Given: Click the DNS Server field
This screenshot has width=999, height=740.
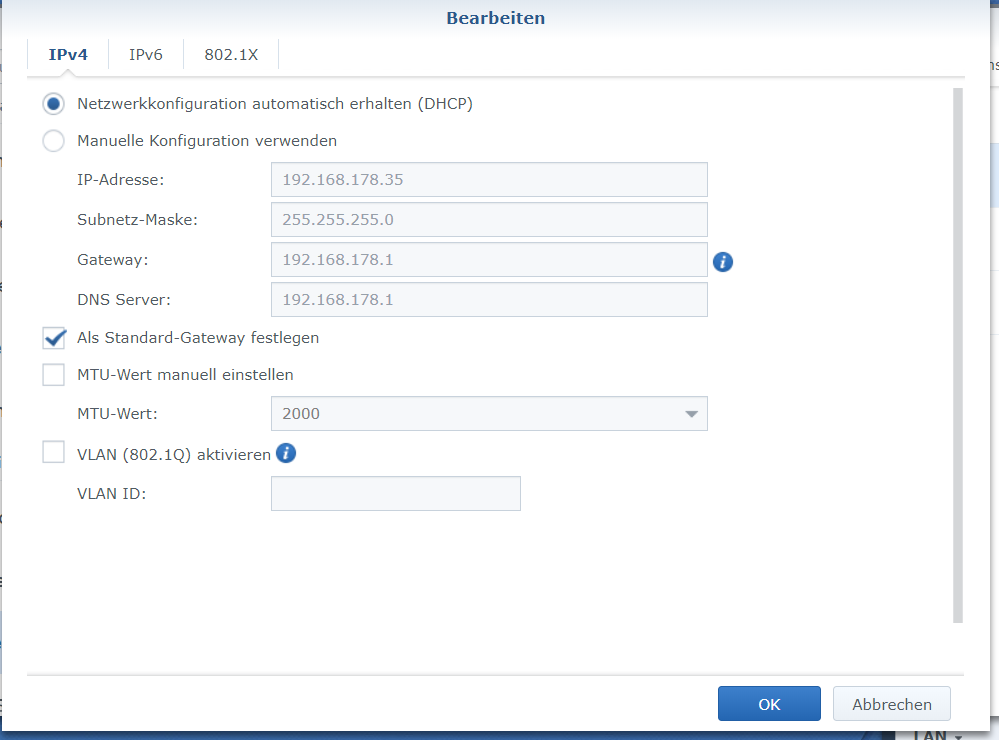Looking at the screenshot, I should [x=489, y=300].
